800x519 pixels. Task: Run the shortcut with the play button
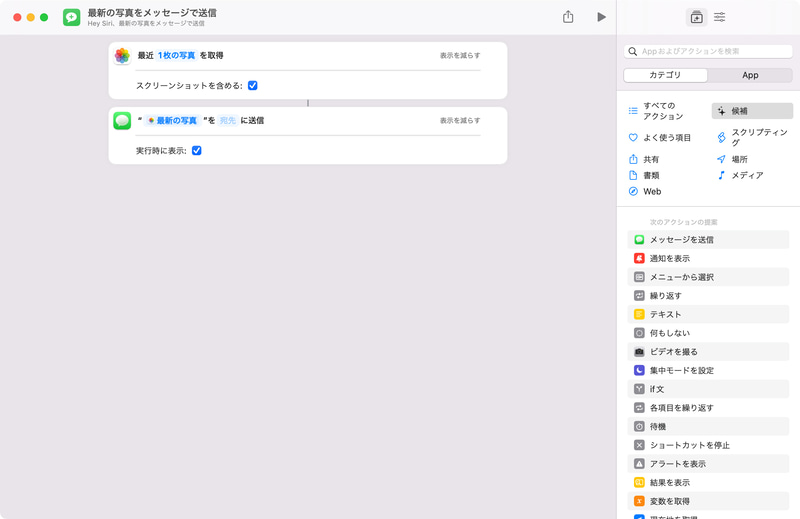(x=601, y=17)
